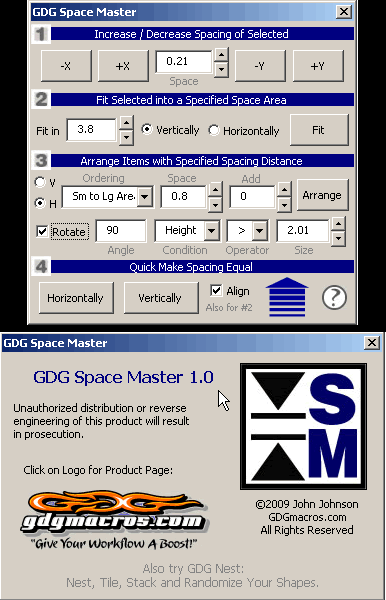386x600 pixels.
Task: Click the -Y spacing button
Action: pos(260,66)
